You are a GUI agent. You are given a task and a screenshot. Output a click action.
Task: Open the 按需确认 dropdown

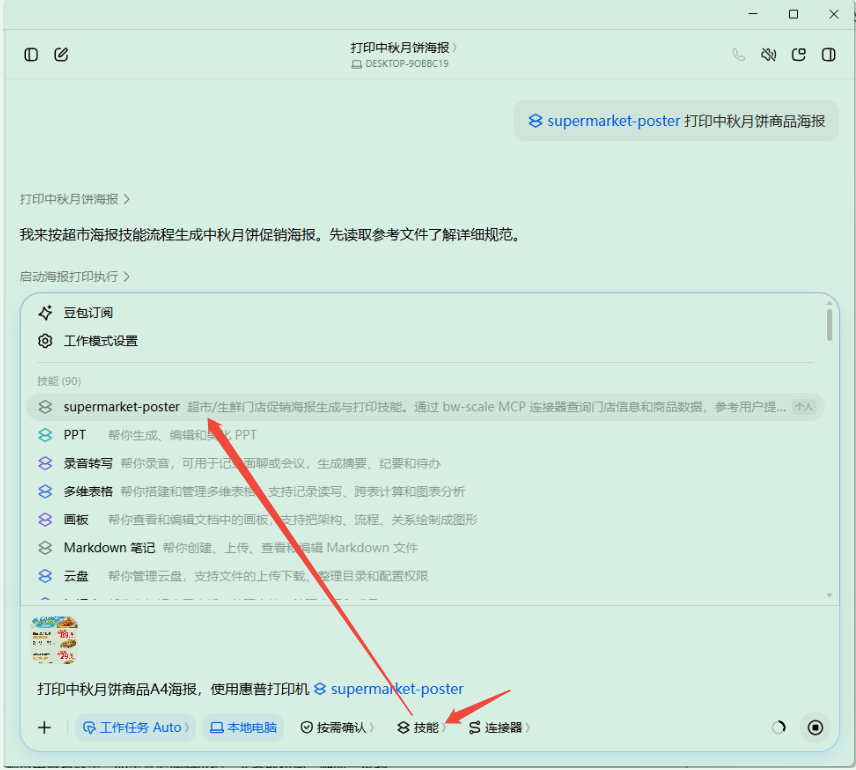(337, 727)
